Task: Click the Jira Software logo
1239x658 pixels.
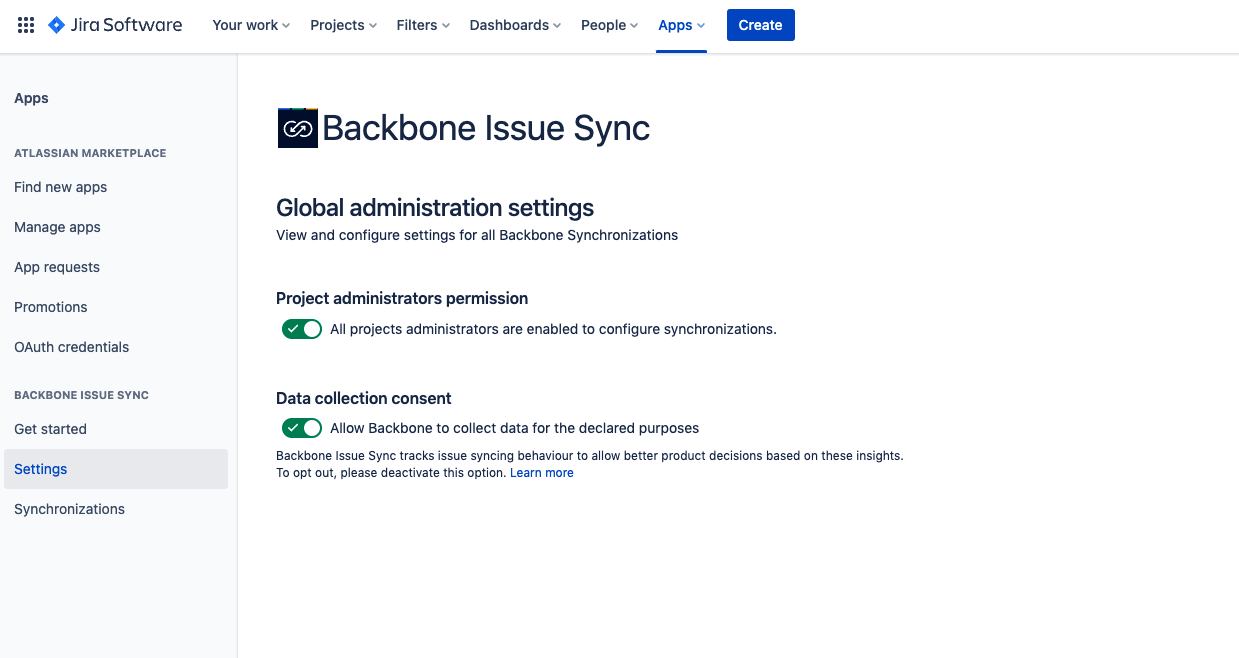Action: tap(115, 25)
